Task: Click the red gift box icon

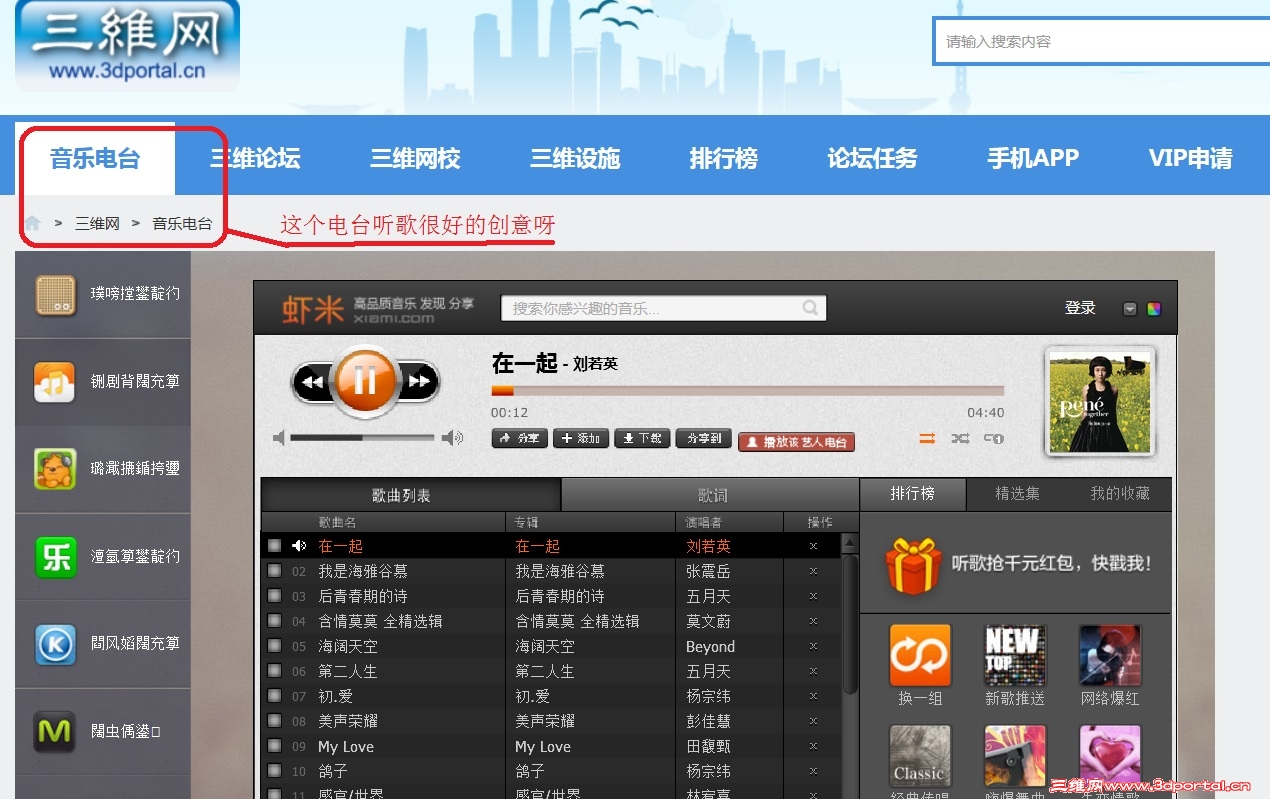Action: click(x=913, y=566)
